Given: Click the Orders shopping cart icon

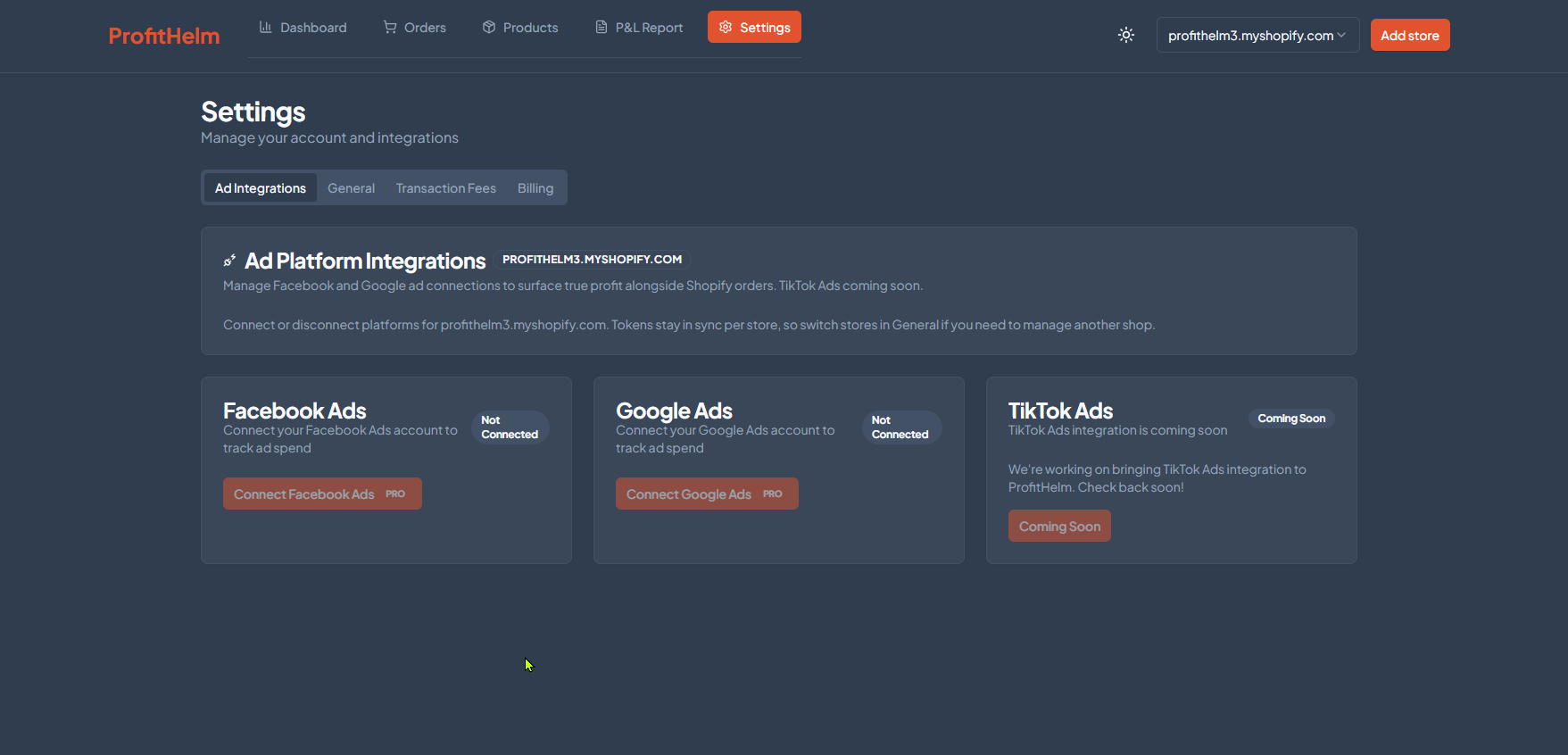Looking at the screenshot, I should [x=390, y=27].
